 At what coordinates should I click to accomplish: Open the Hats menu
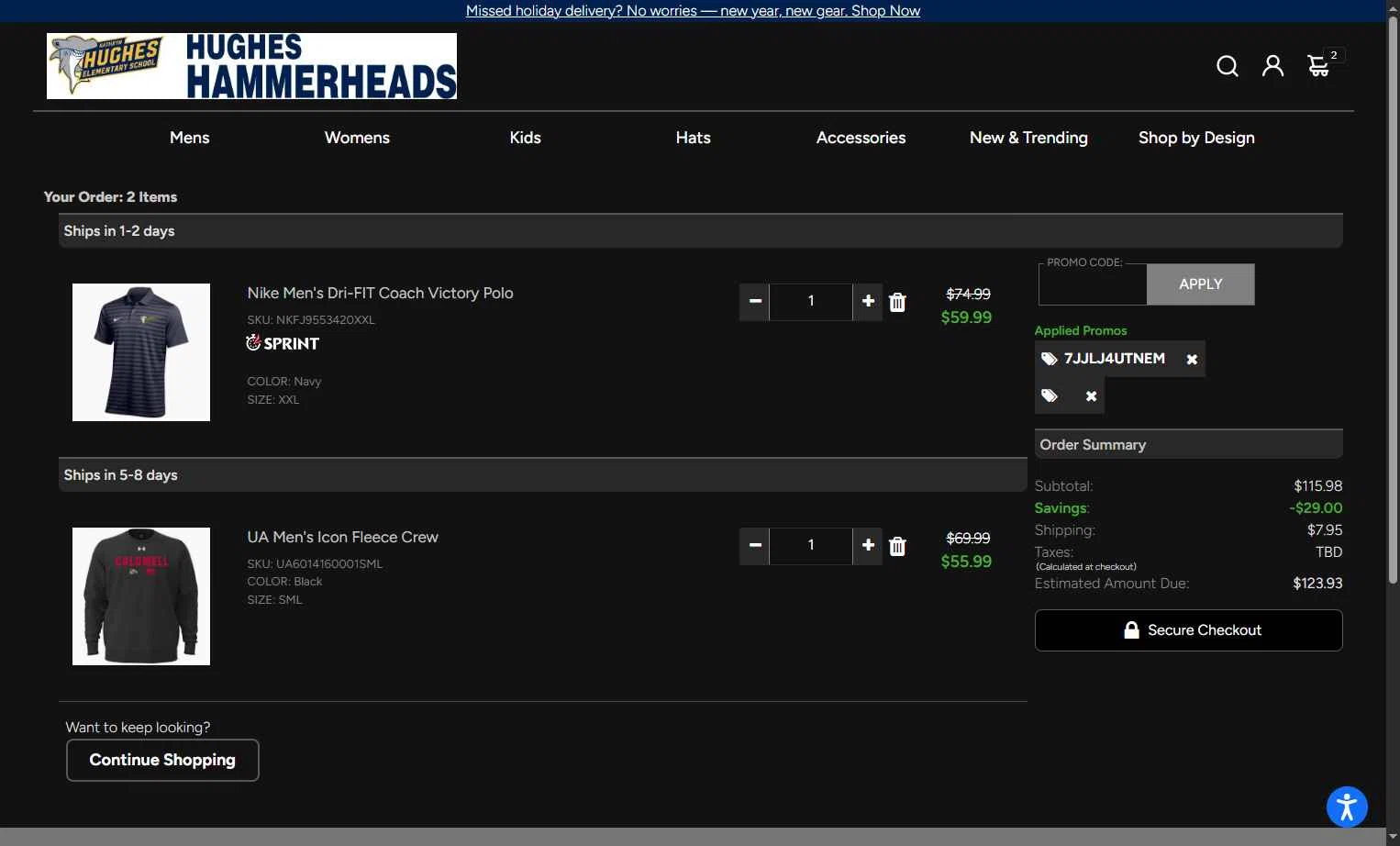693,138
